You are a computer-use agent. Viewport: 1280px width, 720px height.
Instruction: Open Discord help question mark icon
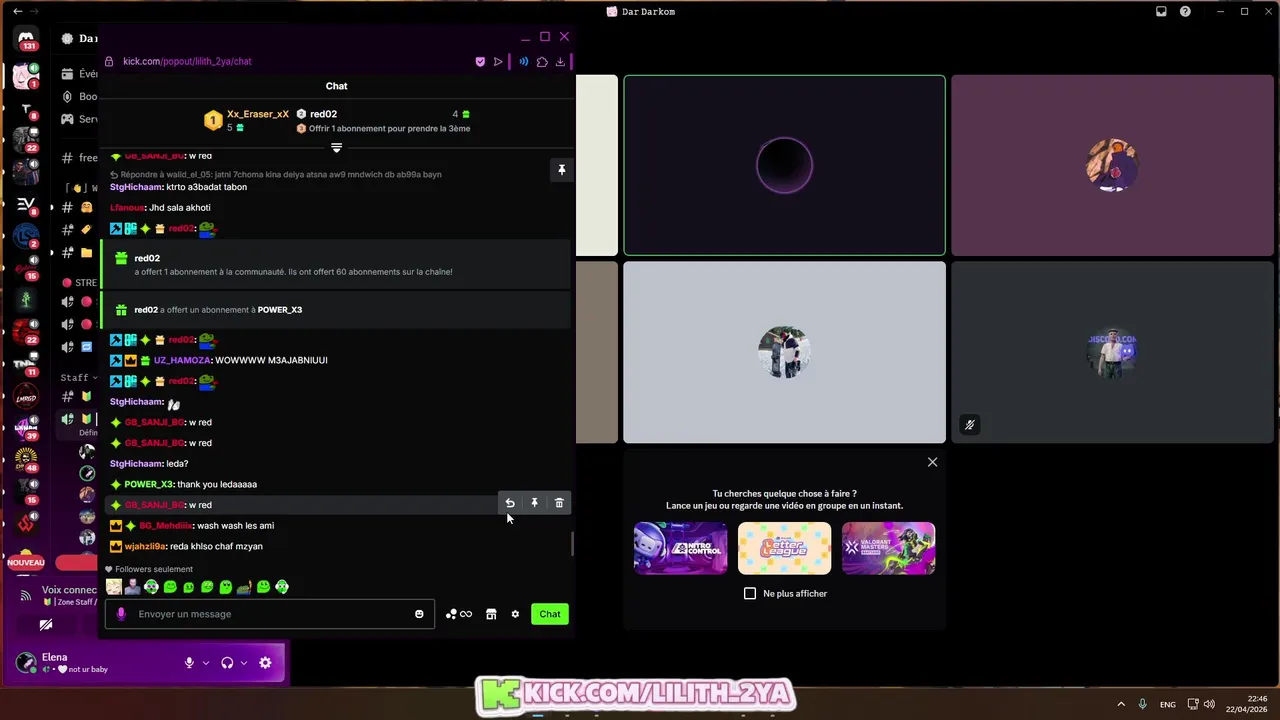point(1185,12)
